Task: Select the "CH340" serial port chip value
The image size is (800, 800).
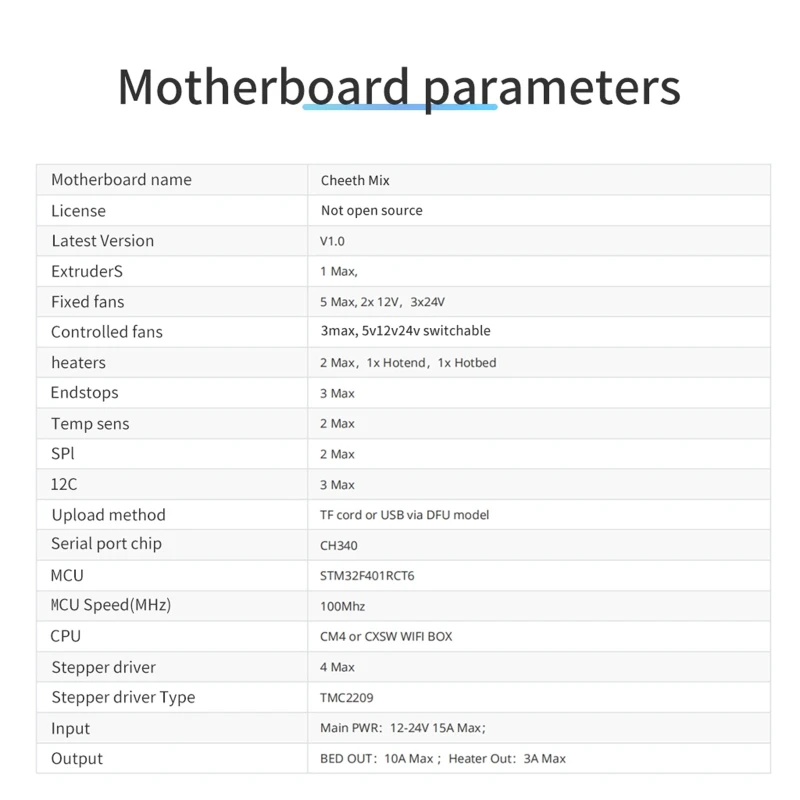Action: pyautogui.click(x=338, y=546)
